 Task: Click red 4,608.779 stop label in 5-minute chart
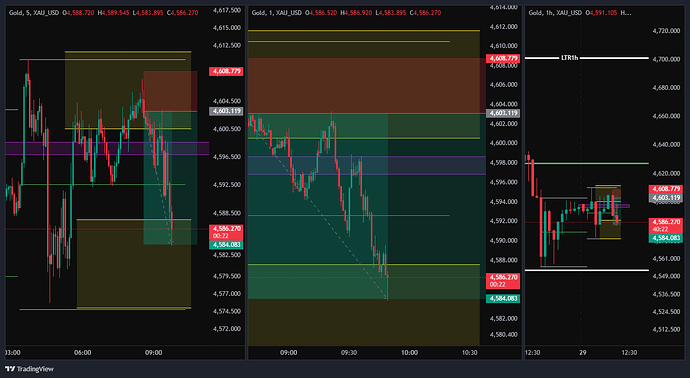(x=226, y=71)
